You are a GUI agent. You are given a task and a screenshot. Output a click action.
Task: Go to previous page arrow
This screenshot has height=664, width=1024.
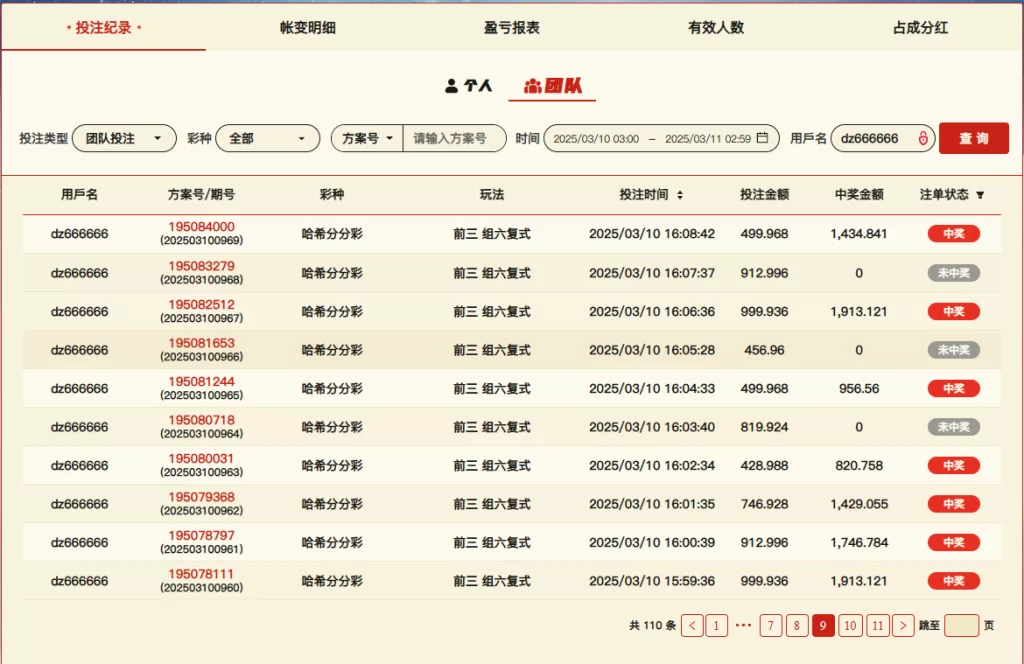(x=692, y=625)
